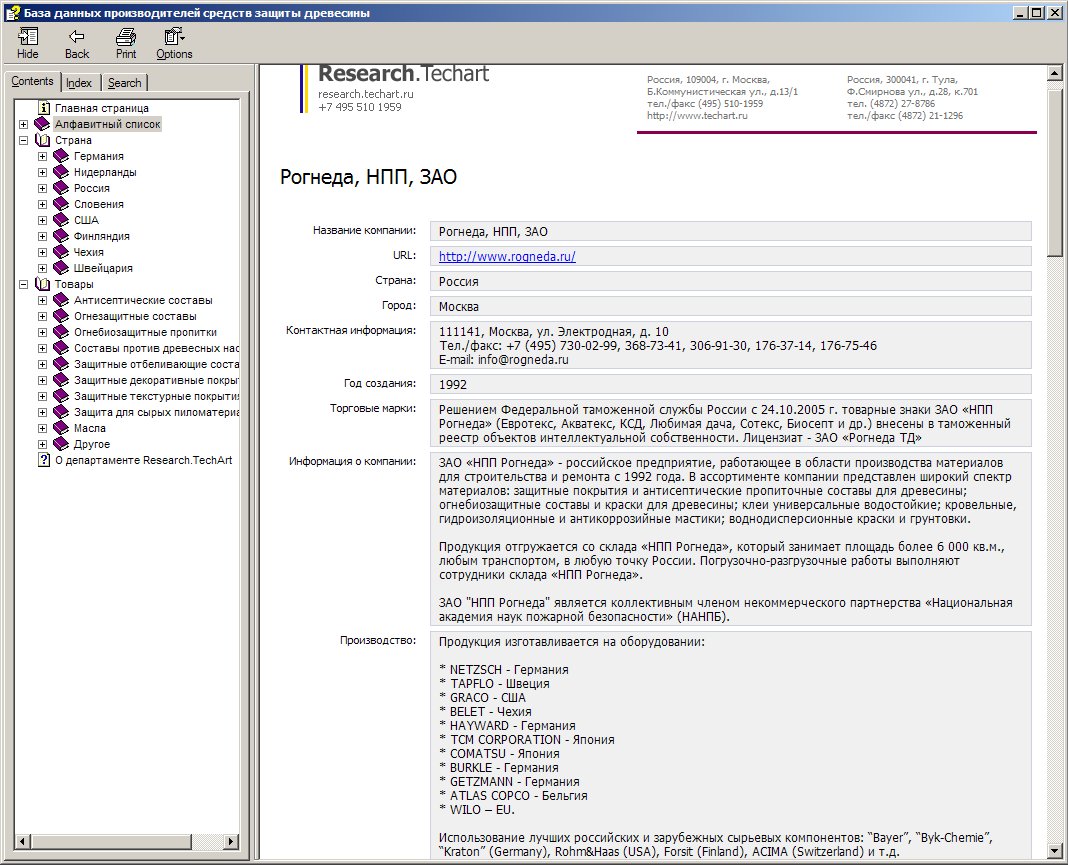The height and width of the screenshot is (865, 1068).
Task: Select Защитные текстурные покрытия item
Action: pos(156,396)
